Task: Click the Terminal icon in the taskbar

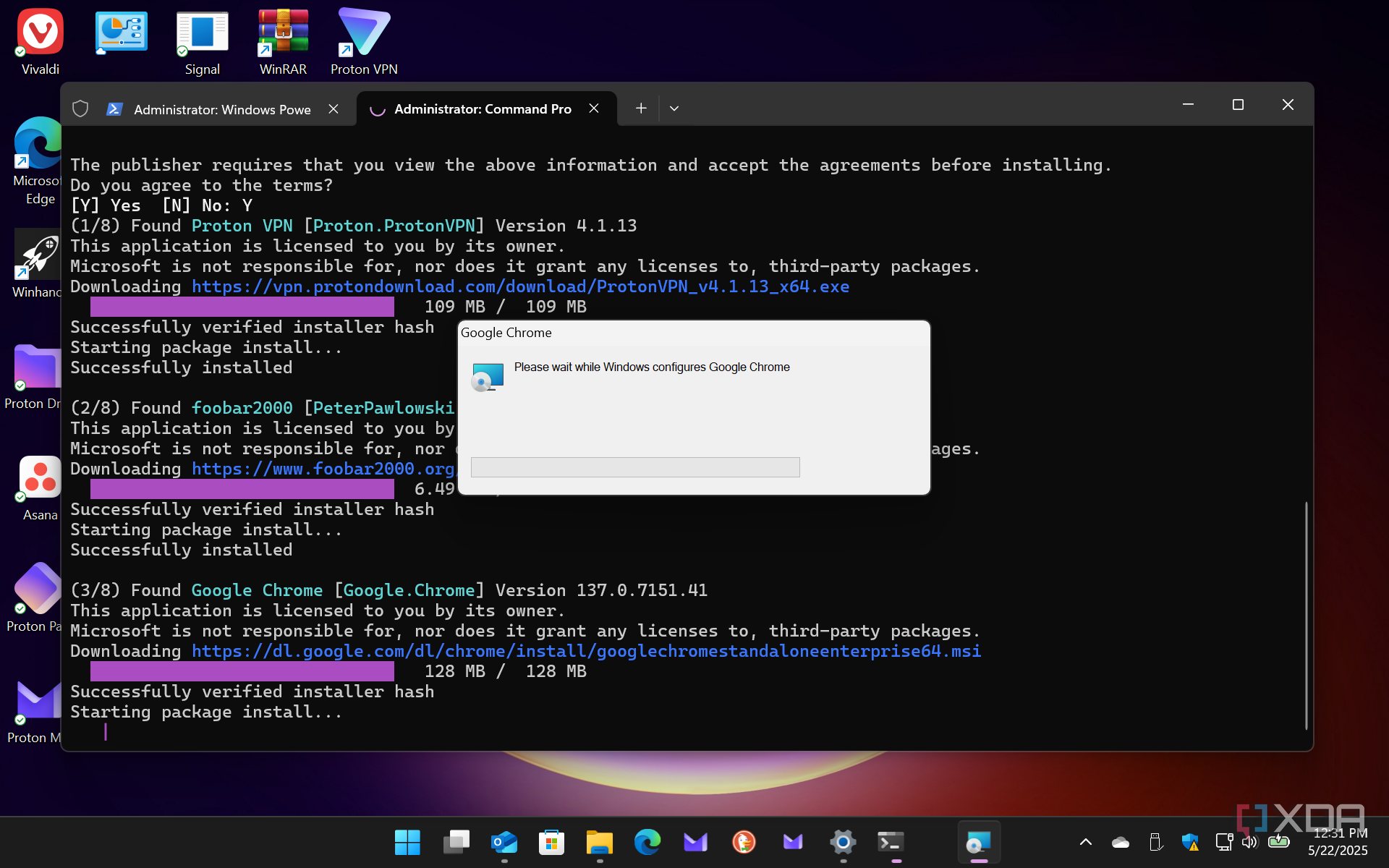Action: tap(891, 842)
